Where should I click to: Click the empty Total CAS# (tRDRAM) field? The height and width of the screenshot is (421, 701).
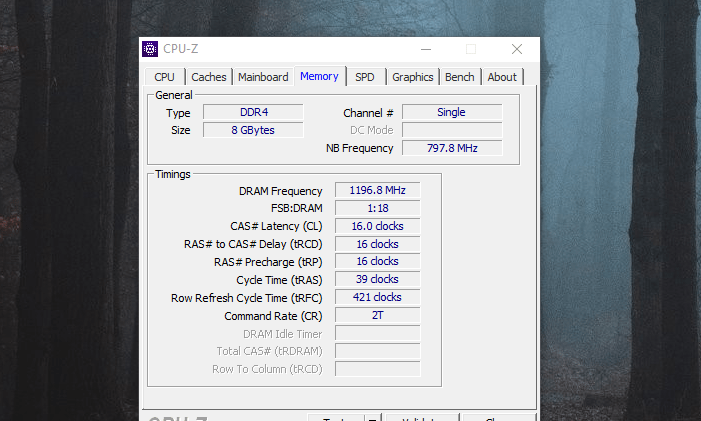378,351
